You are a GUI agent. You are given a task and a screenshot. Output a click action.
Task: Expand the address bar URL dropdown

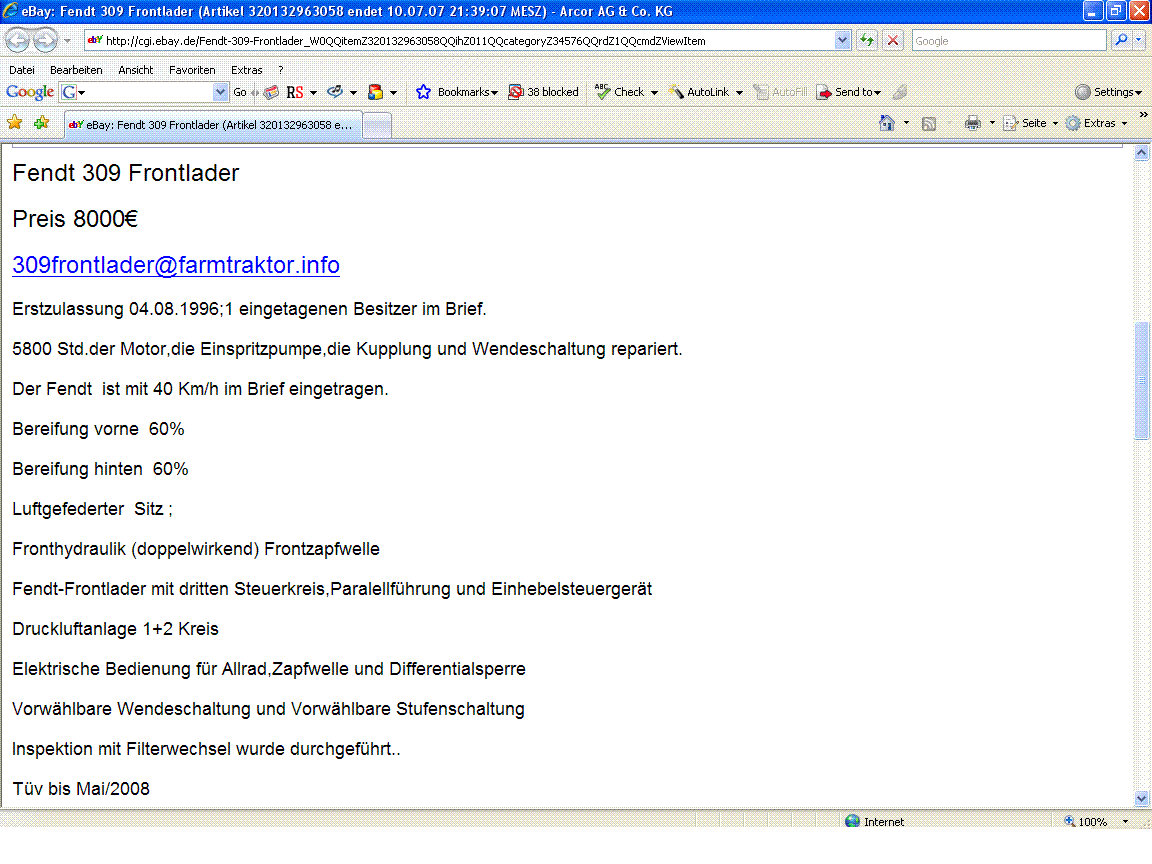click(842, 41)
